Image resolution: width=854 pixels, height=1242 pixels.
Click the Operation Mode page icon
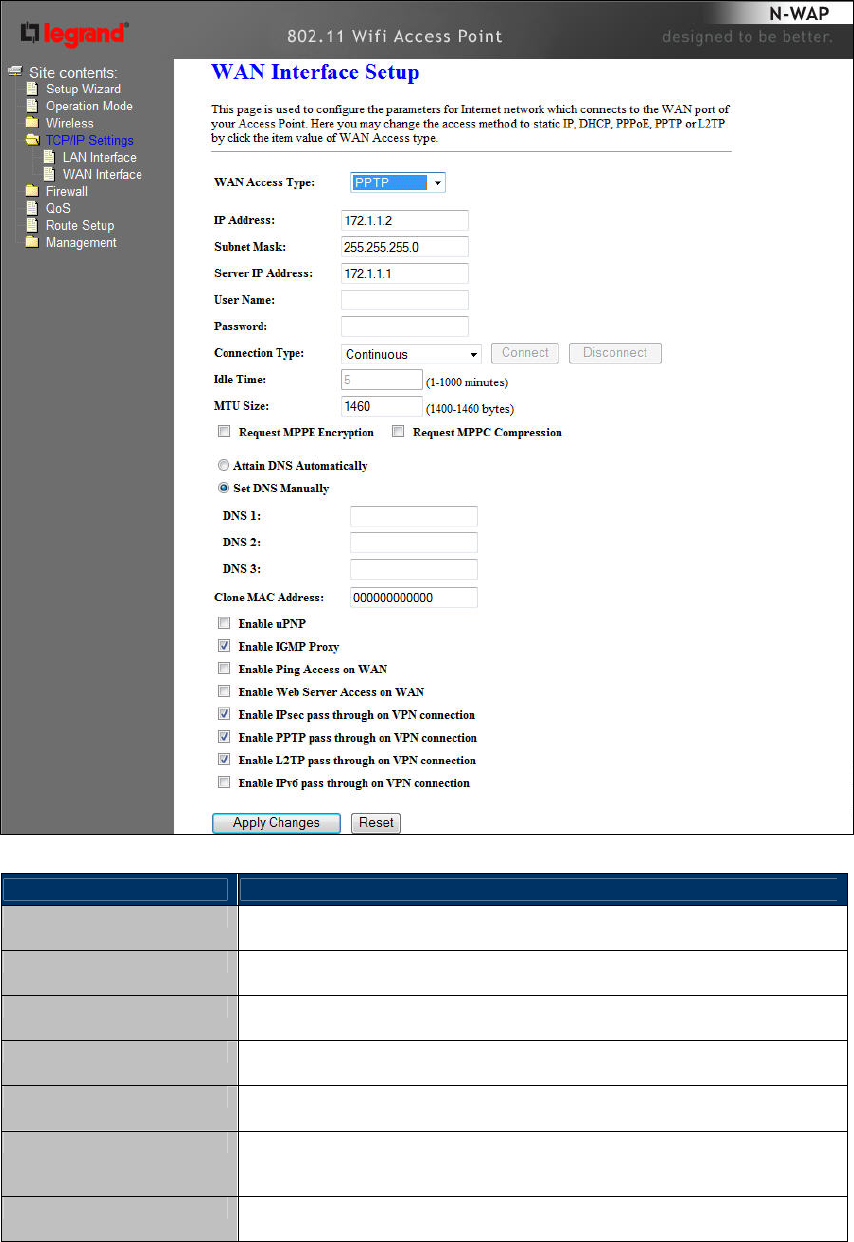(x=32, y=106)
